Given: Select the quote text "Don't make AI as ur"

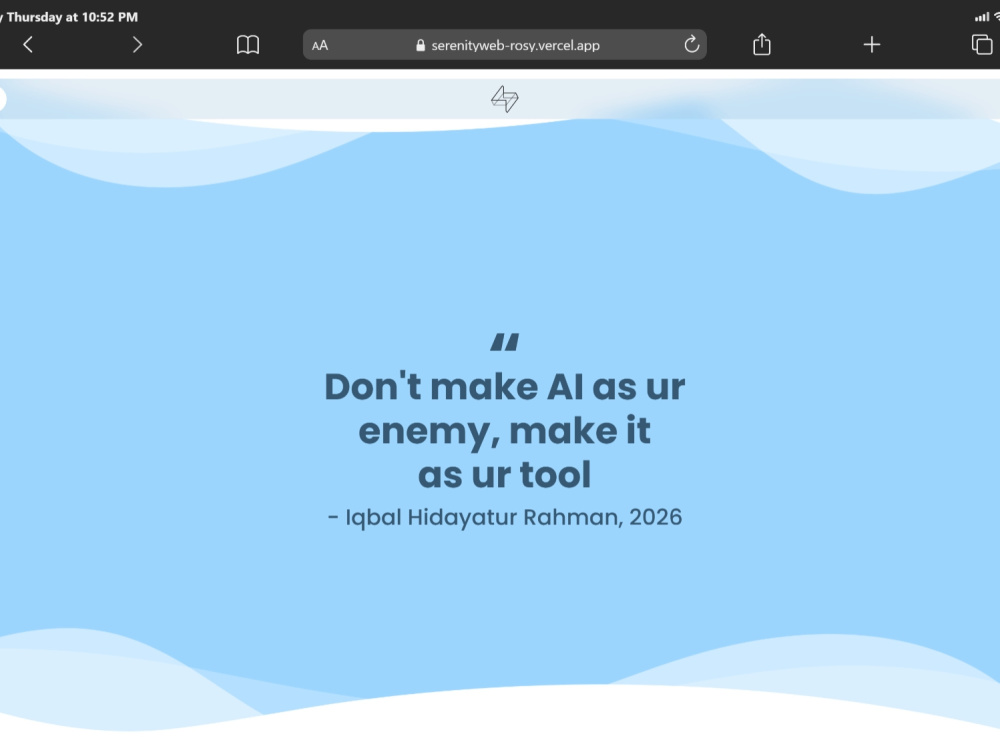Looking at the screenshot, I should pos(504,386).
